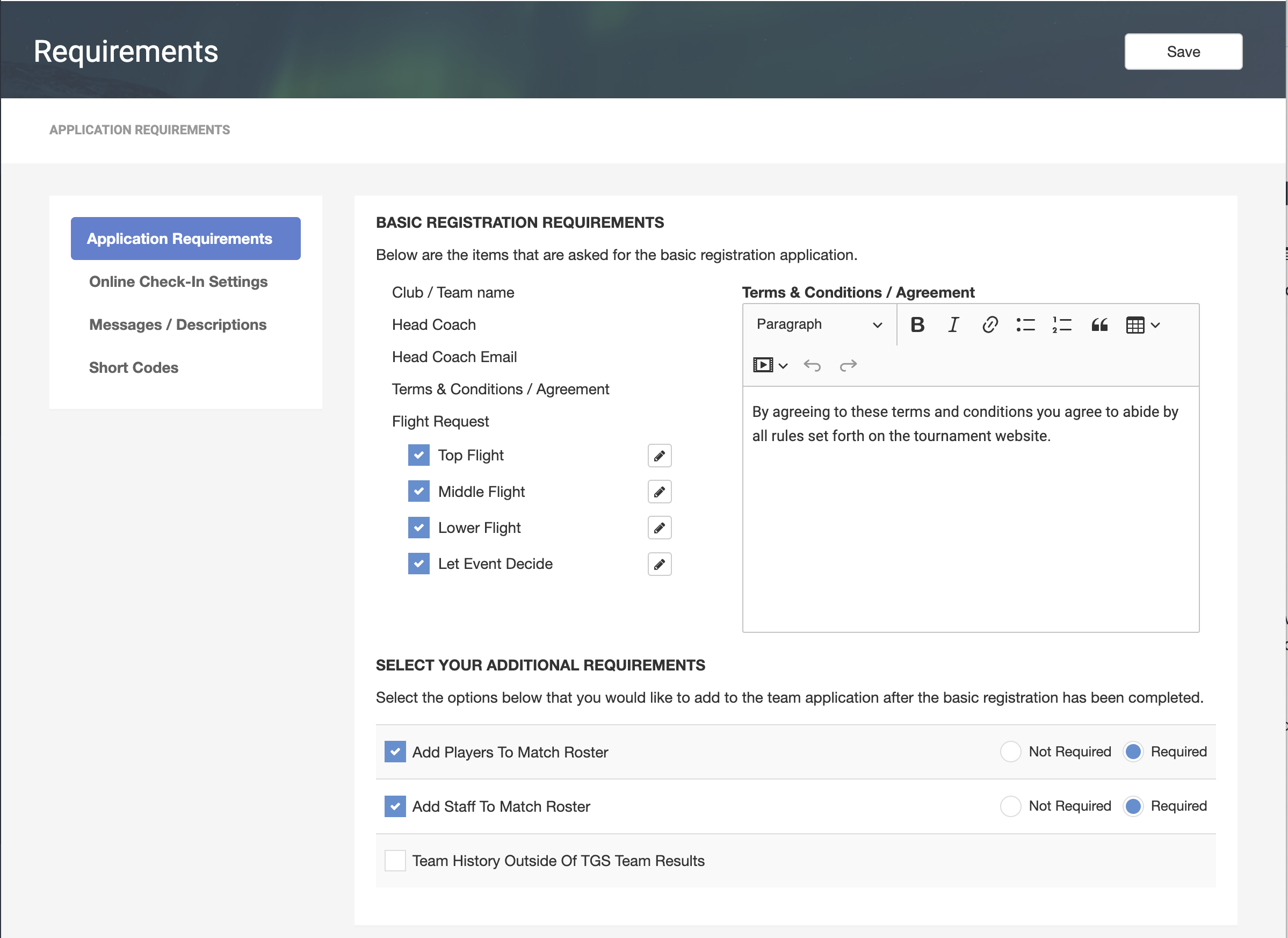Select Not Required for Add Staff To Match Roster
Image resolution: width=1288 pixels, height=938 pixels.
click(x=1010, y=806)
